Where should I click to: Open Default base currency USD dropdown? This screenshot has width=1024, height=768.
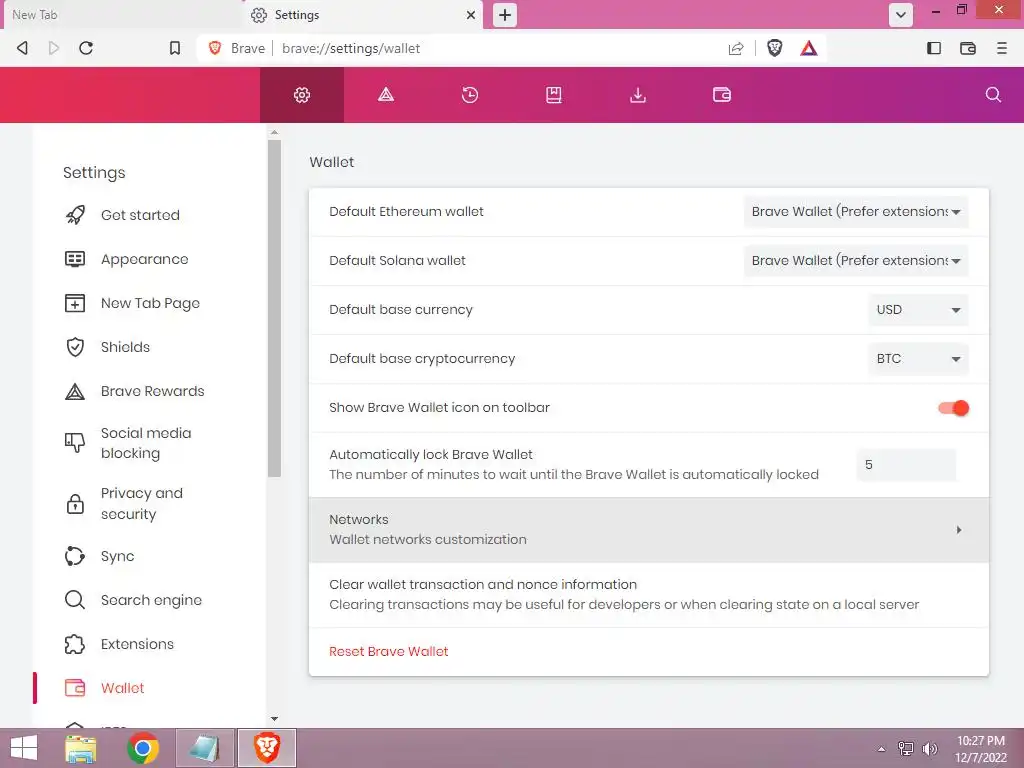(x=918, y=310)
